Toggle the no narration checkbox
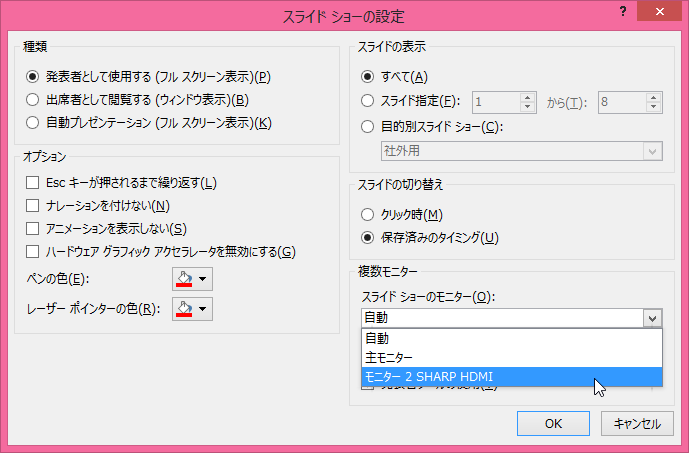 point(34,206)
